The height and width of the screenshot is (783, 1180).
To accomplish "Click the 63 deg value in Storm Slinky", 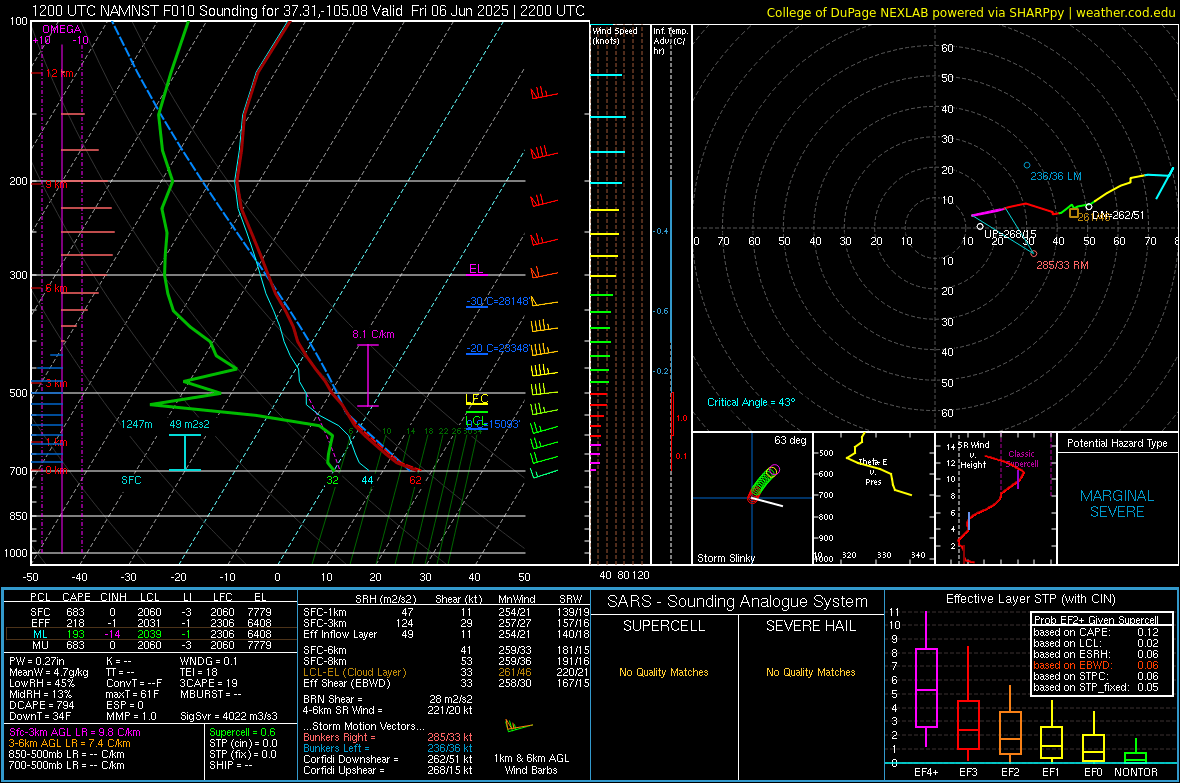I will (790, 440).
